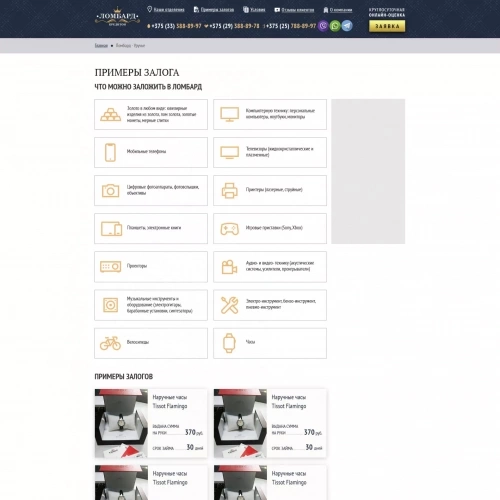Click the crossed tools icon
This screenshot has width=500, height=500.
(x=229, y=305)
